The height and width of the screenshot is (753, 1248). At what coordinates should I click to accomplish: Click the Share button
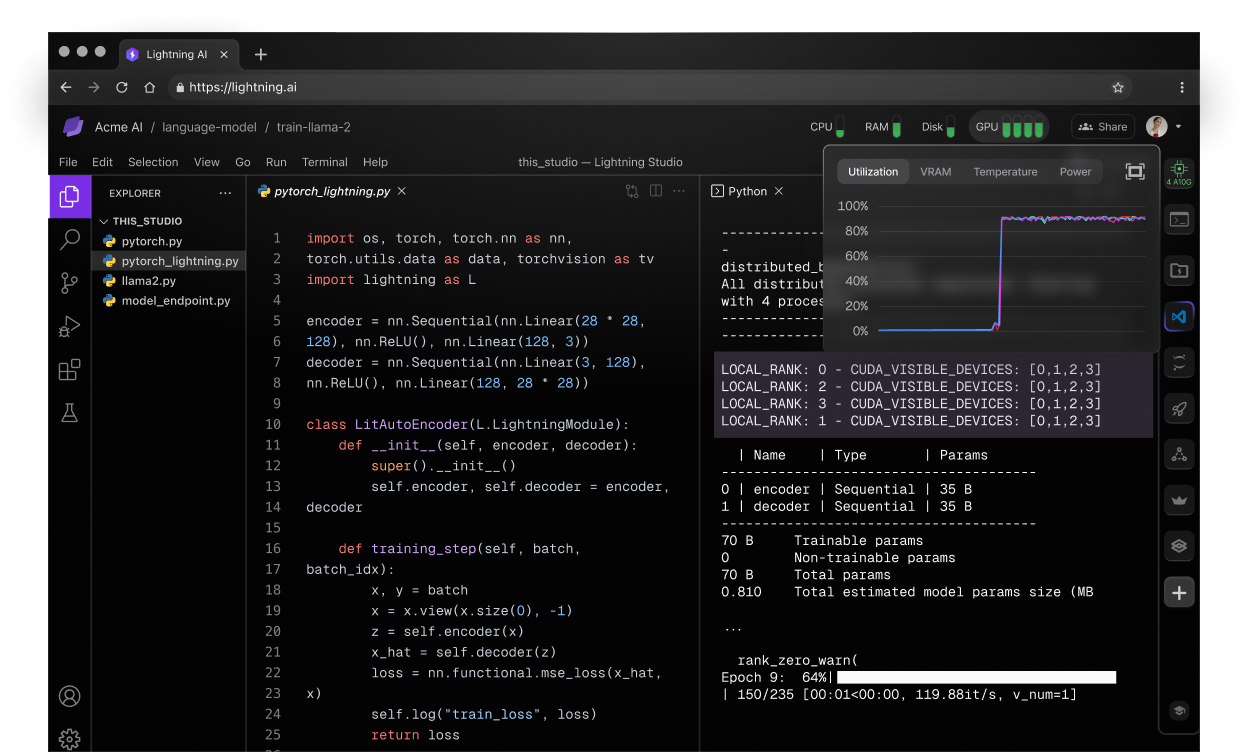[x=1102, y=127]
